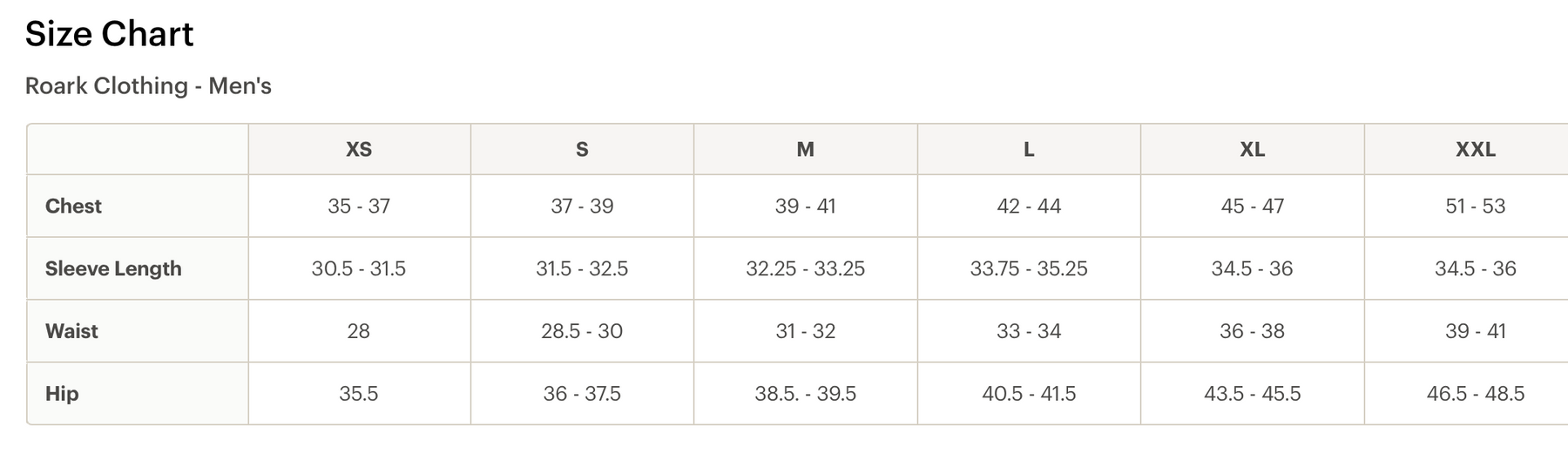Click the L size column header

(1029, 150)
